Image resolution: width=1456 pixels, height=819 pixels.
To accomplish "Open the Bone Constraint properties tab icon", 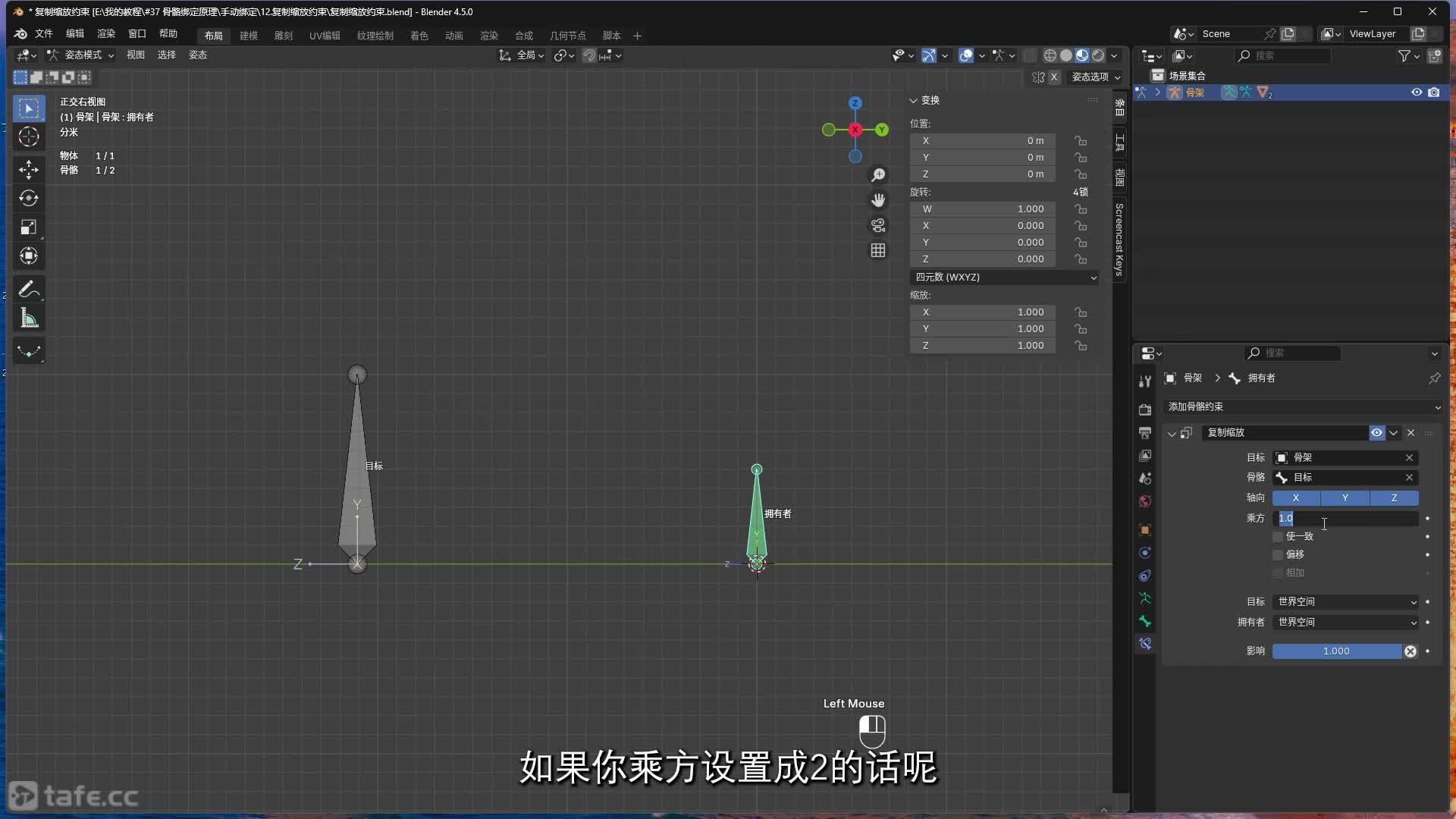I will (x=1145, y=644).
